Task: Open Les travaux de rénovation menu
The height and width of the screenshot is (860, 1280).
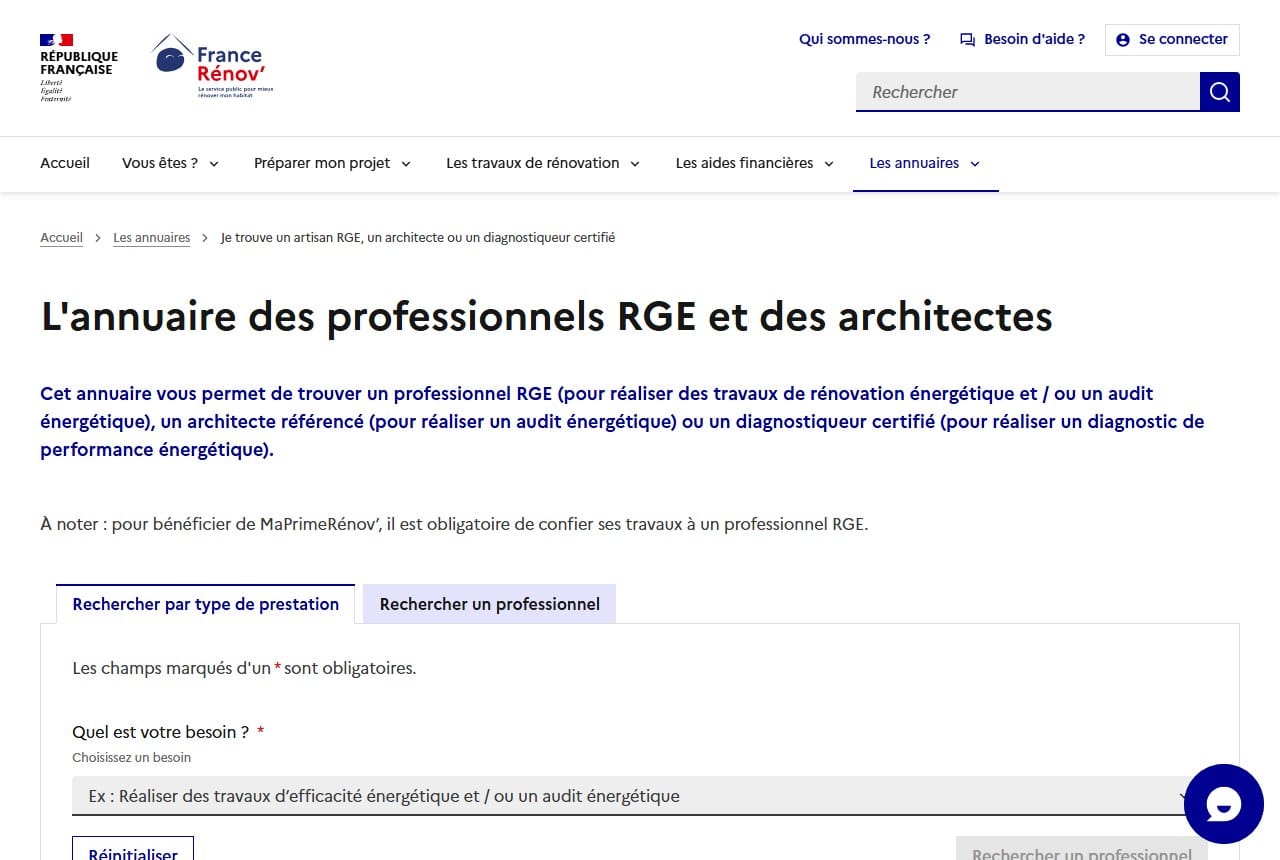Action: 544,163
